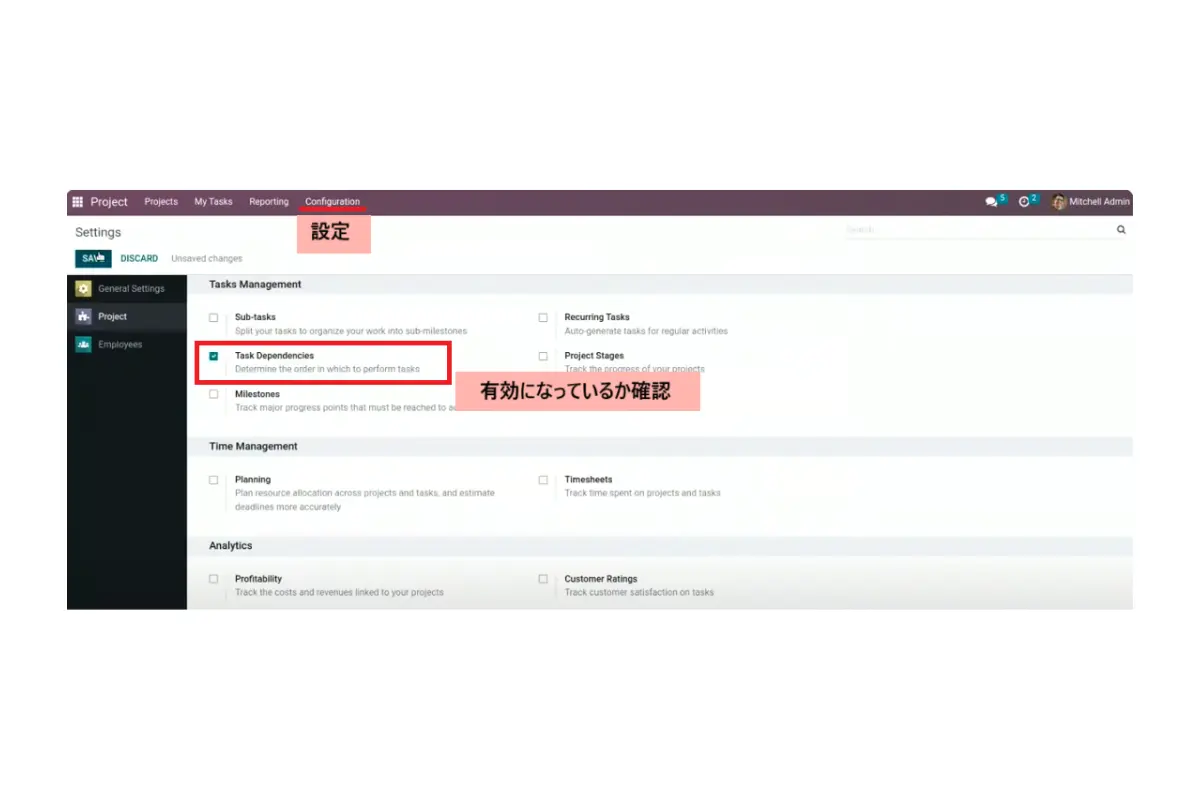Click the 'Unsaved changes' status text
This screenshot has height=800, width=1200.
[x=206, y=258]
